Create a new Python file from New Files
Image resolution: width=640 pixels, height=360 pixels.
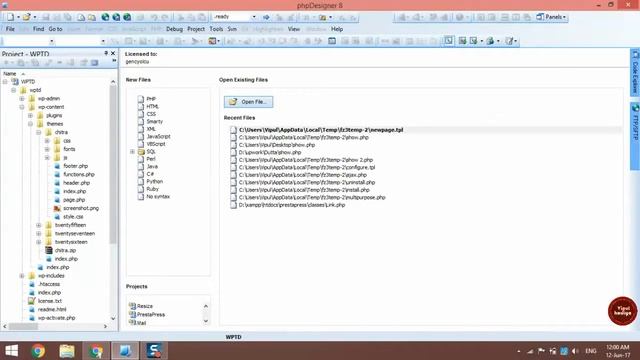pos(155,181)
